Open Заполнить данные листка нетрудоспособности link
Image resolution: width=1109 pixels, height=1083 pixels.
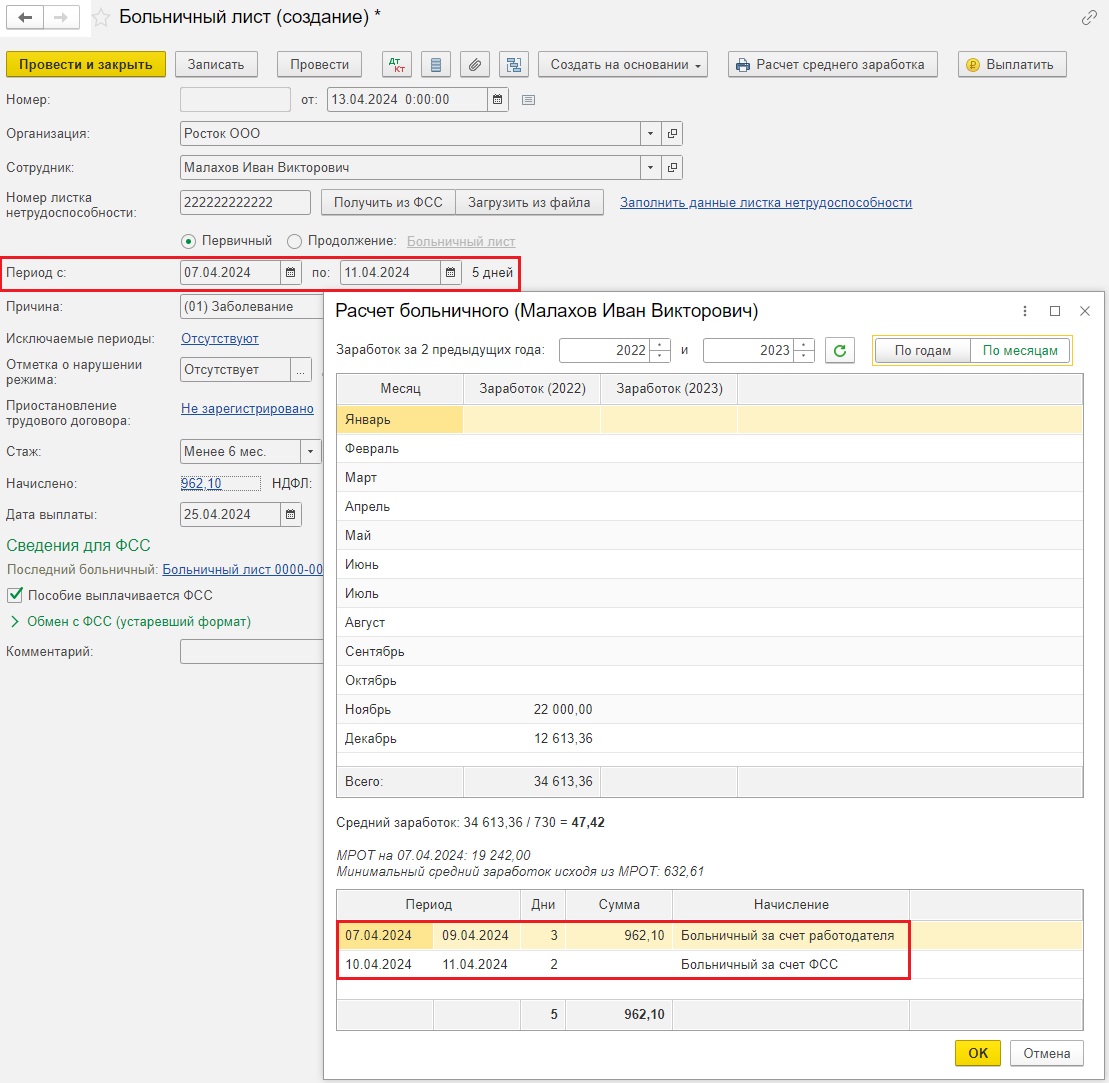point(766,202)
